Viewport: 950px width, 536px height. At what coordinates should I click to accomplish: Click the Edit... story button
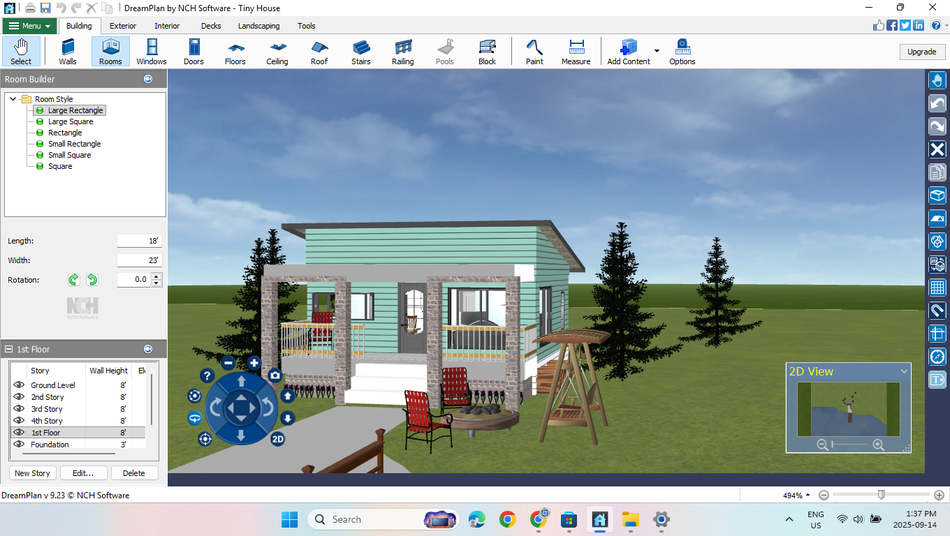(83, 473)
